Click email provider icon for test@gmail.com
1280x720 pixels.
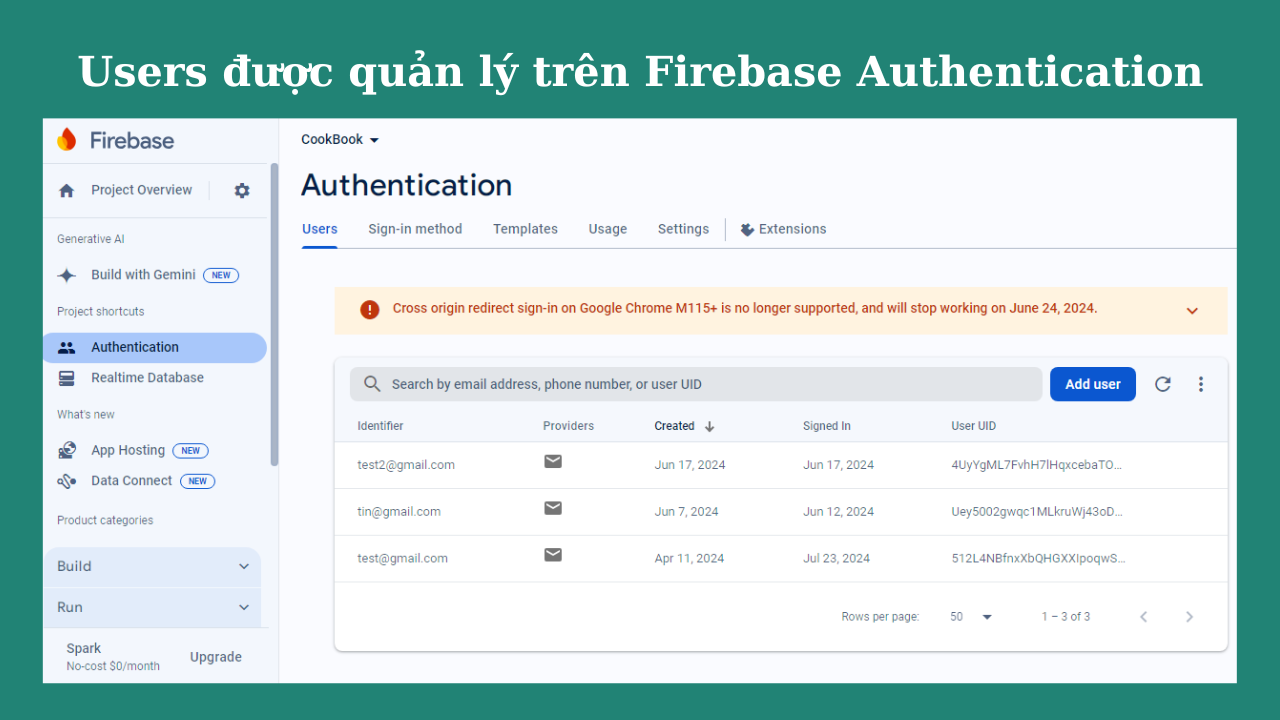click(553, 555)
